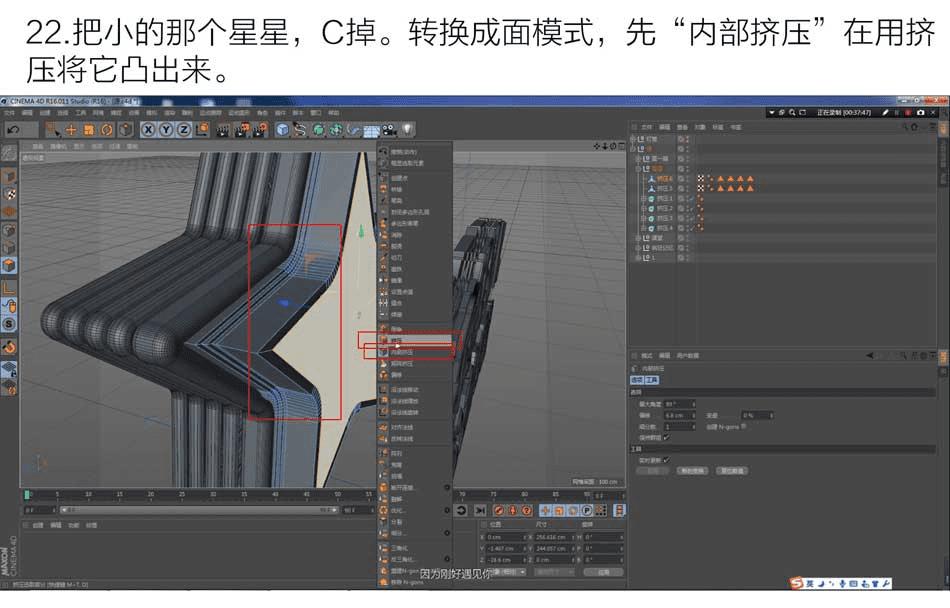Expand the null object above the bottom one
The height and width of the screenshot is (608, 950).
638,248
